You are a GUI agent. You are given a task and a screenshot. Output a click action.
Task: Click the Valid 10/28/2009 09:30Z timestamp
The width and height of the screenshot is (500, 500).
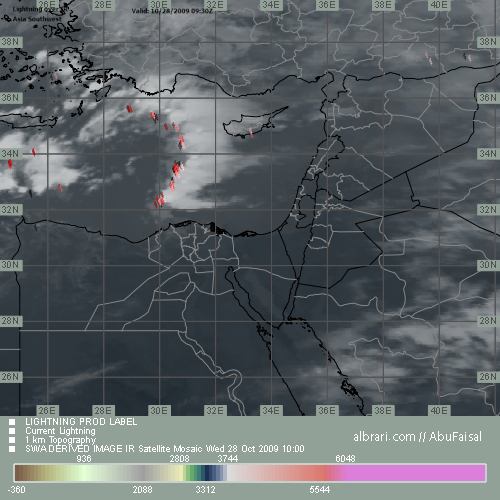[172, 11]
